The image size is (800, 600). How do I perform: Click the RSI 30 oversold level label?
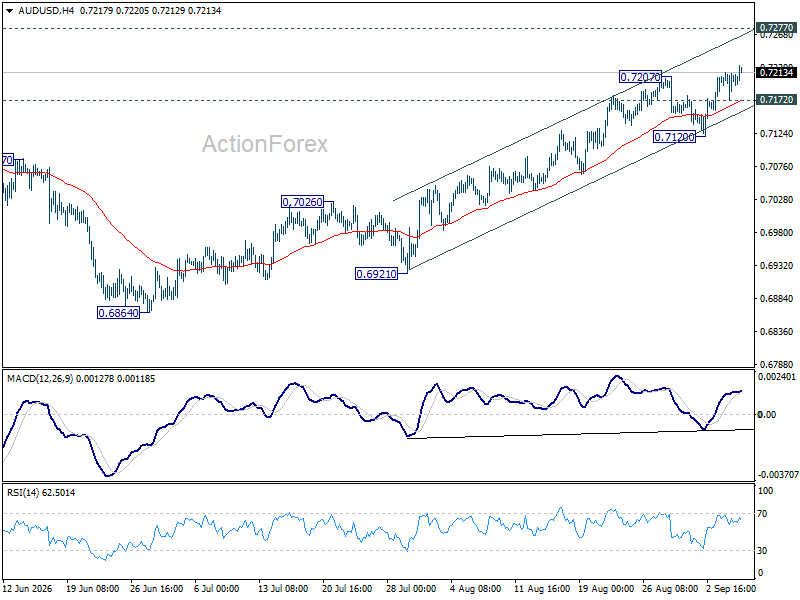(x=762, y=551)
